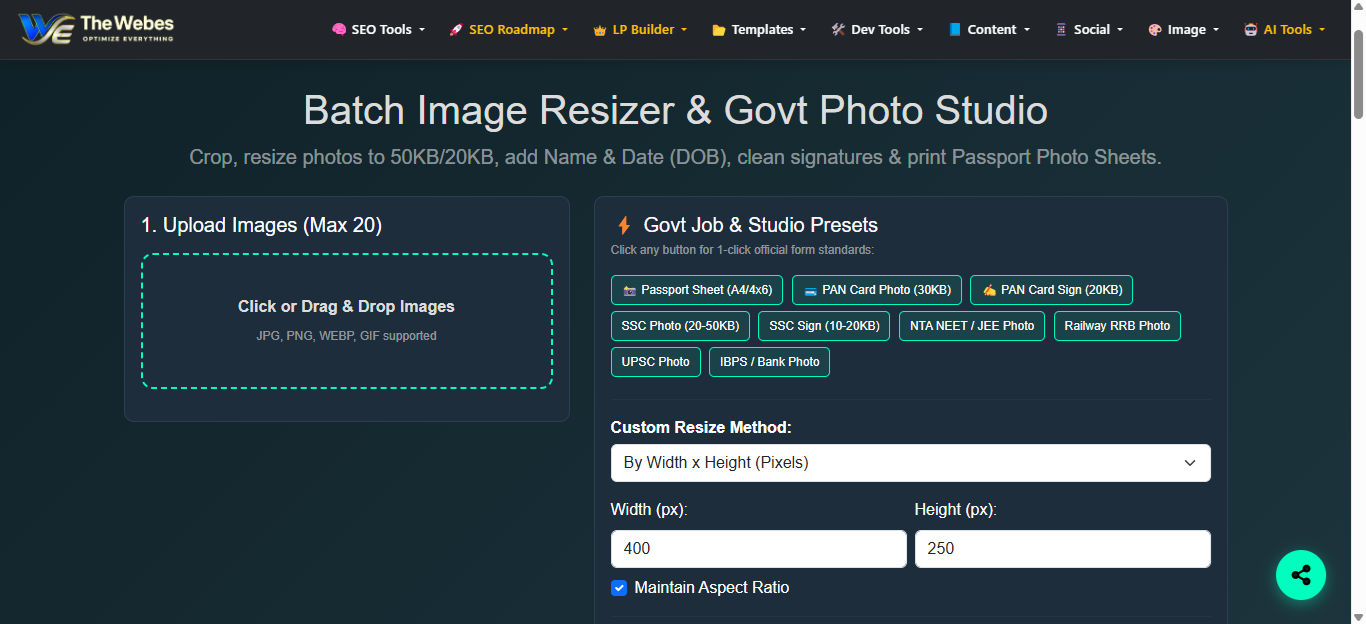This screenshot has height=624, width=1366.
Task: Select the NTA NEET / JEE Photo preset
Action: click(x=972, y=326)
